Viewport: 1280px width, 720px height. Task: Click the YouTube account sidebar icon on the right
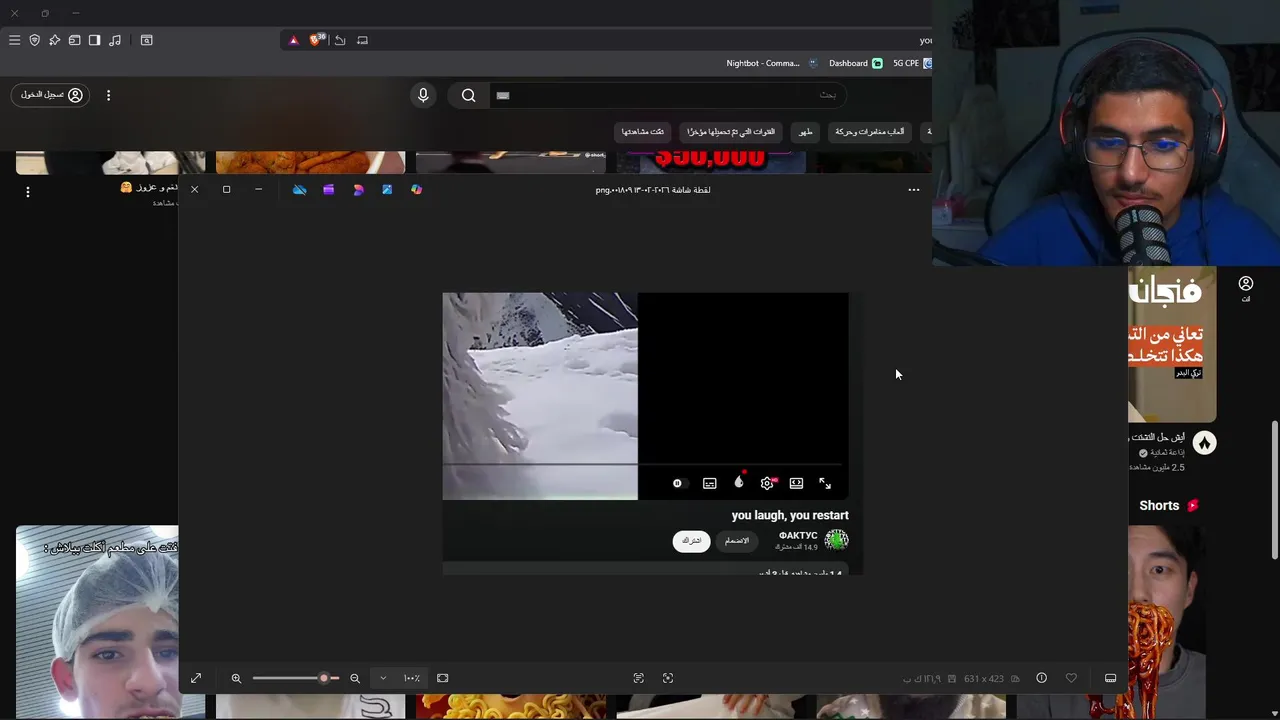1246,289
